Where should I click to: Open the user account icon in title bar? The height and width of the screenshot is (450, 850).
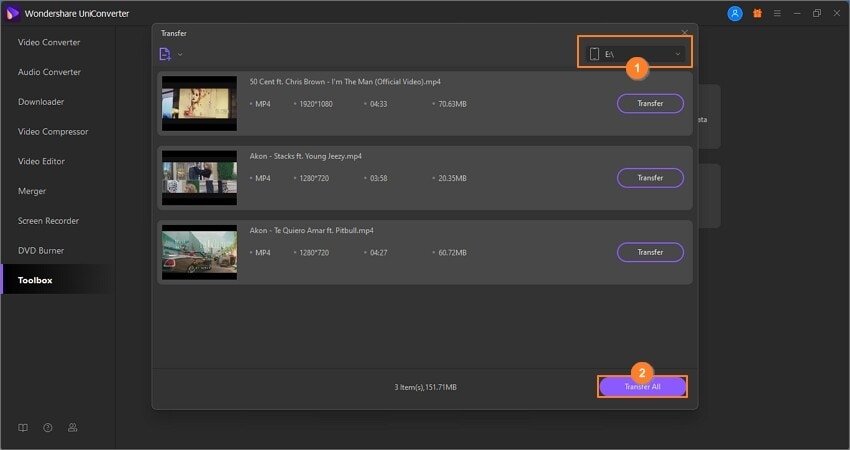735,14
